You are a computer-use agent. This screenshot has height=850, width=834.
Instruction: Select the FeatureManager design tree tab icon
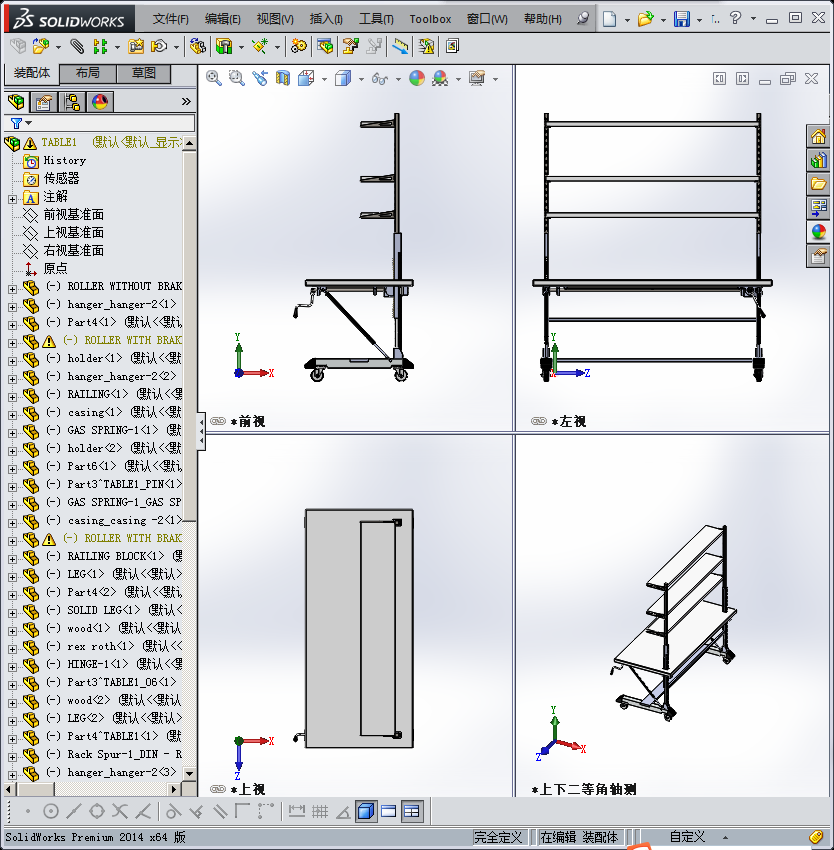pos(16,102)
